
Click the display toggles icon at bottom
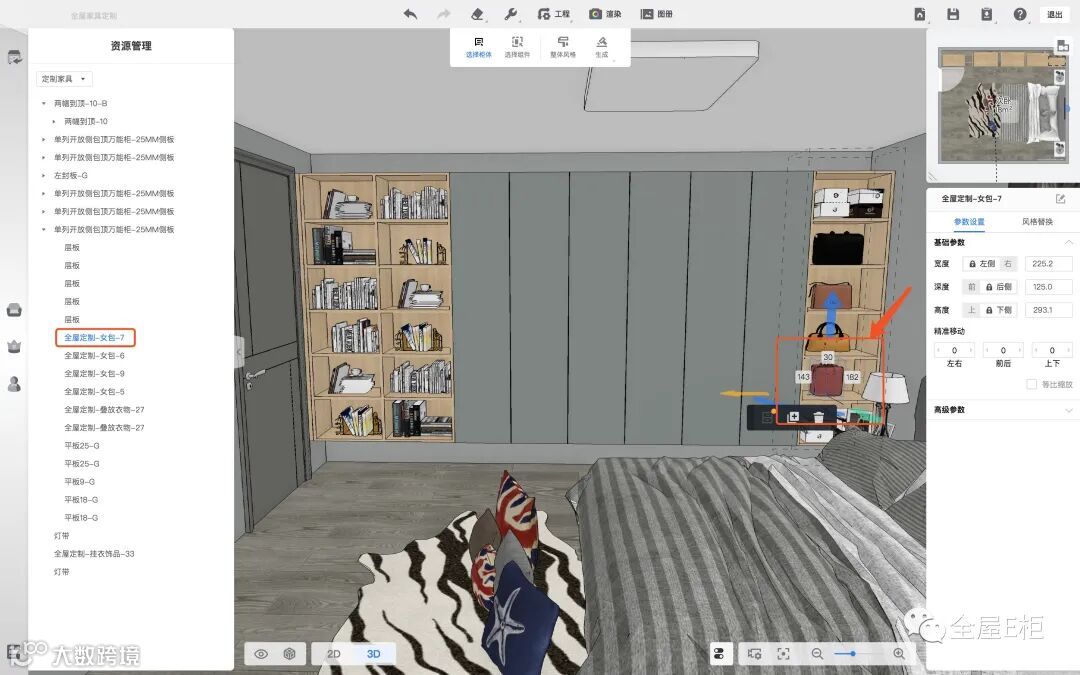click(x=720, y=654)
